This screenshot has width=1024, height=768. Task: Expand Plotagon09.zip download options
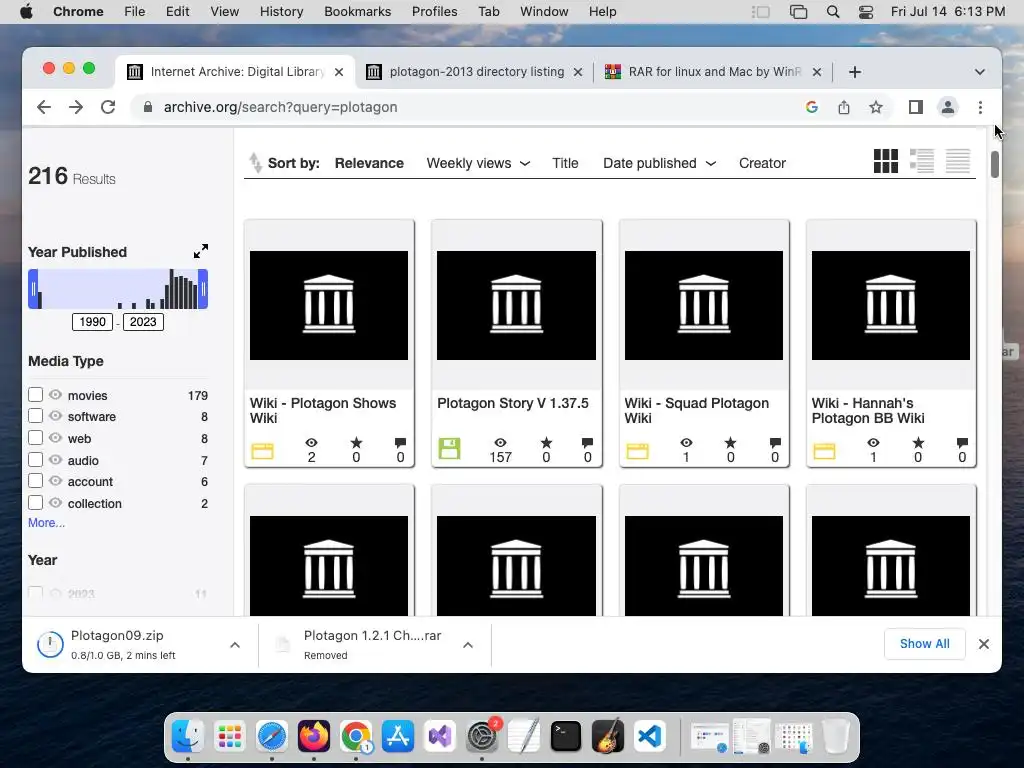pos(235,645)
